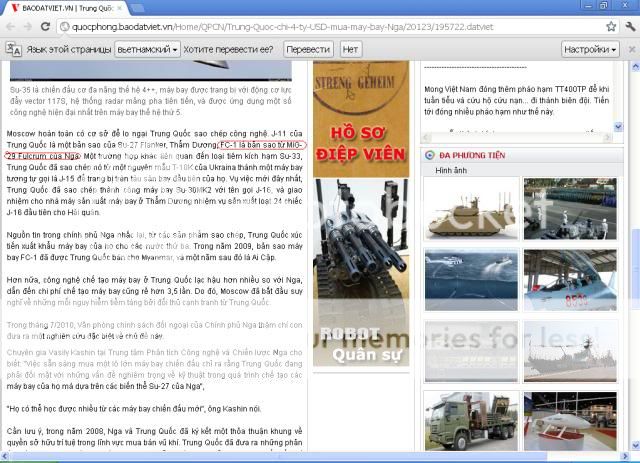Open the white drone exhibit thumbnail
The image size is (640, 463).
click(x=570, y=421)
